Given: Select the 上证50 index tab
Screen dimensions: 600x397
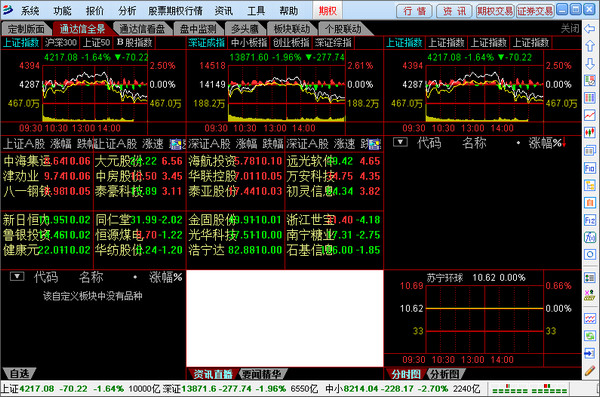Looking at the screenshot, I should [97, 42].
